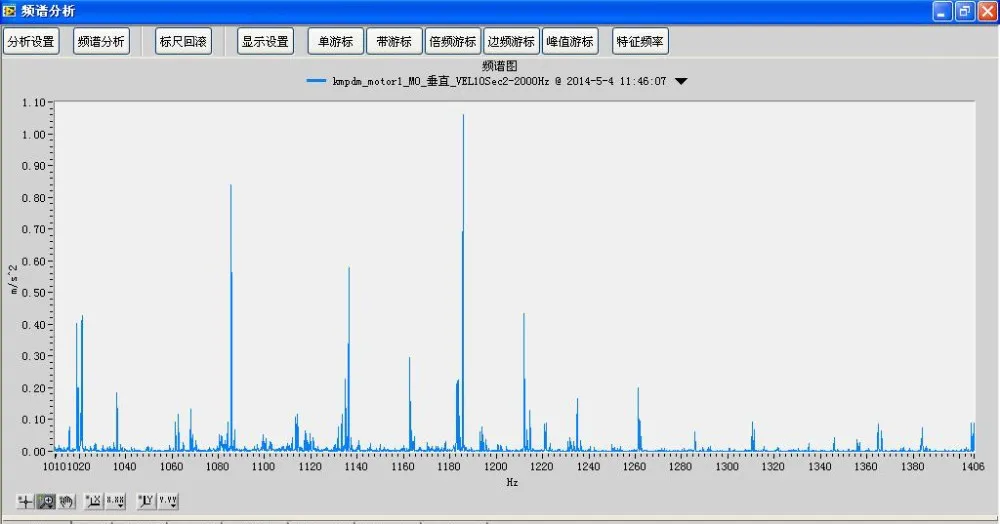Enable the 单游标 single cursor
The width and height of the screenshot is (1000, 524).
(335, 42)
